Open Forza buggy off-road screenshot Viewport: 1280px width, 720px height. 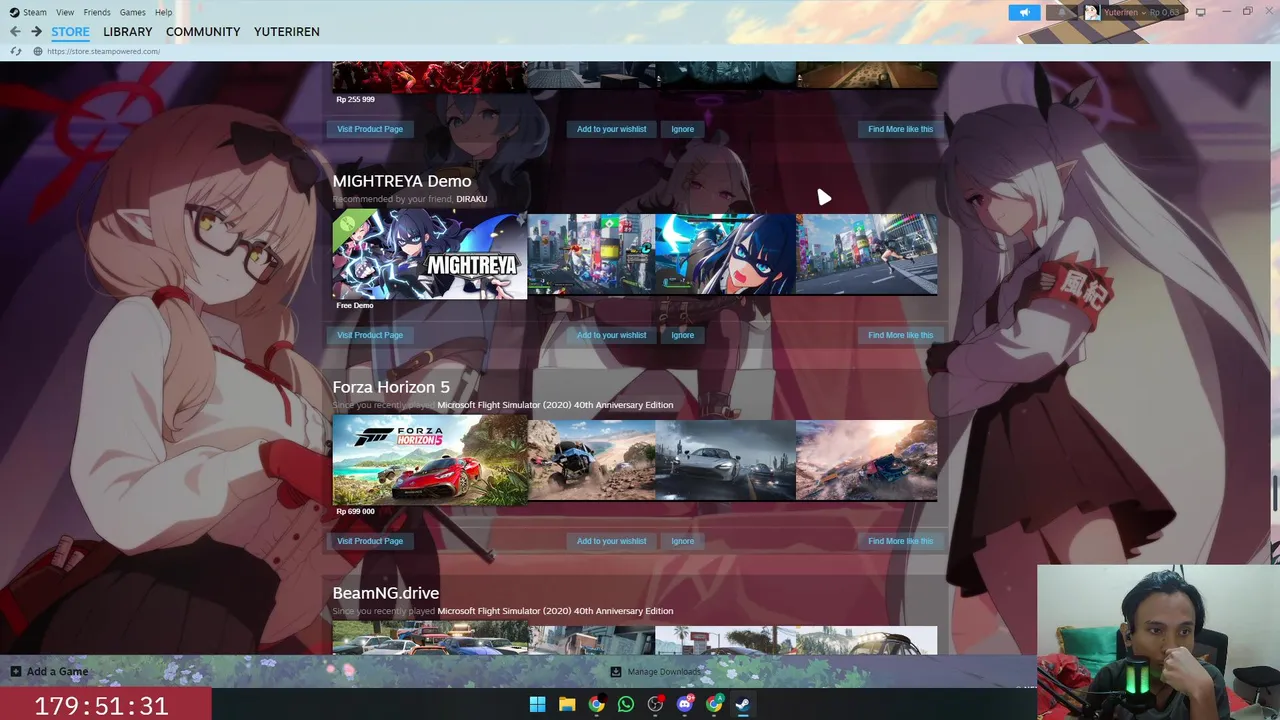591,460
